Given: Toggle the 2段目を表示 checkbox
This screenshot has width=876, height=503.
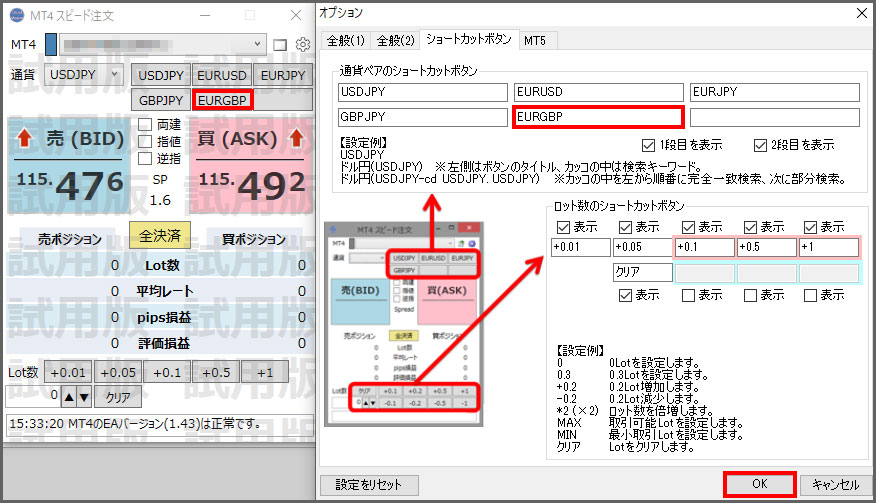Looking at the screenshot, I should click(760, 145).
